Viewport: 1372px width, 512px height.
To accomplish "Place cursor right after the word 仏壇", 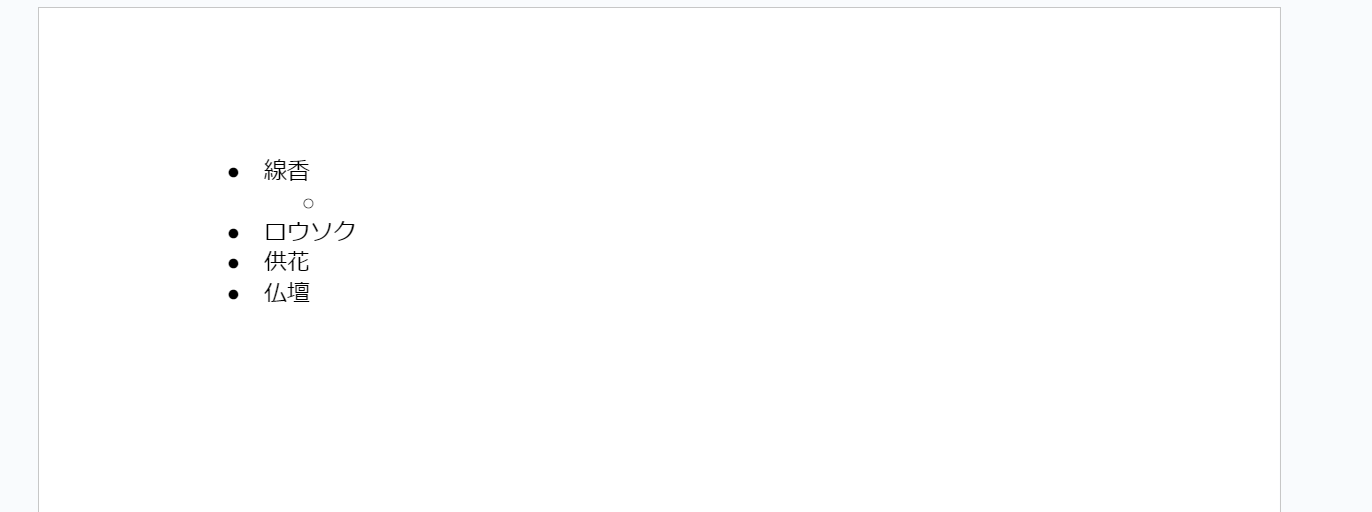I will (x=311, y=294).
